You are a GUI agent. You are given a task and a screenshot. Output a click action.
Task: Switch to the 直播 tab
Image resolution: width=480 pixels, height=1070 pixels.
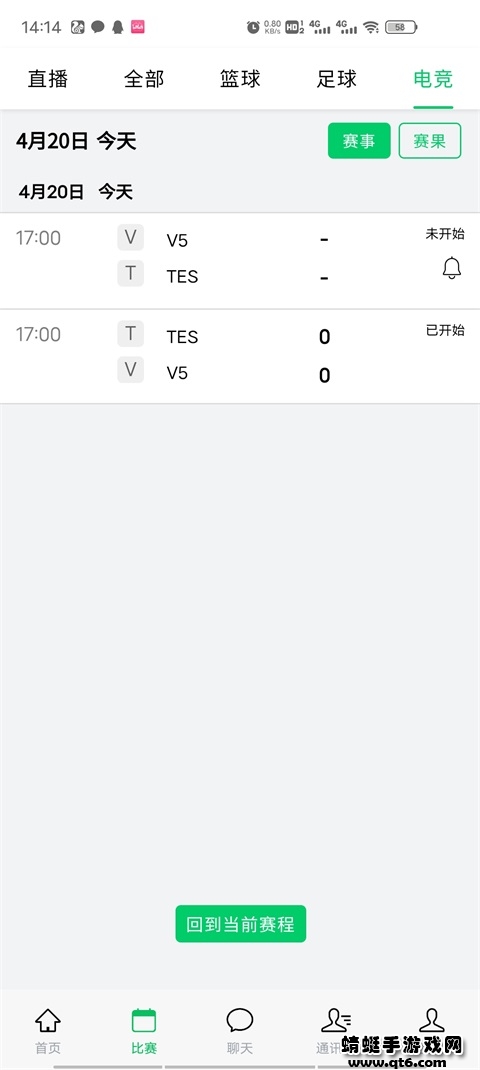(x=48, y=79)
